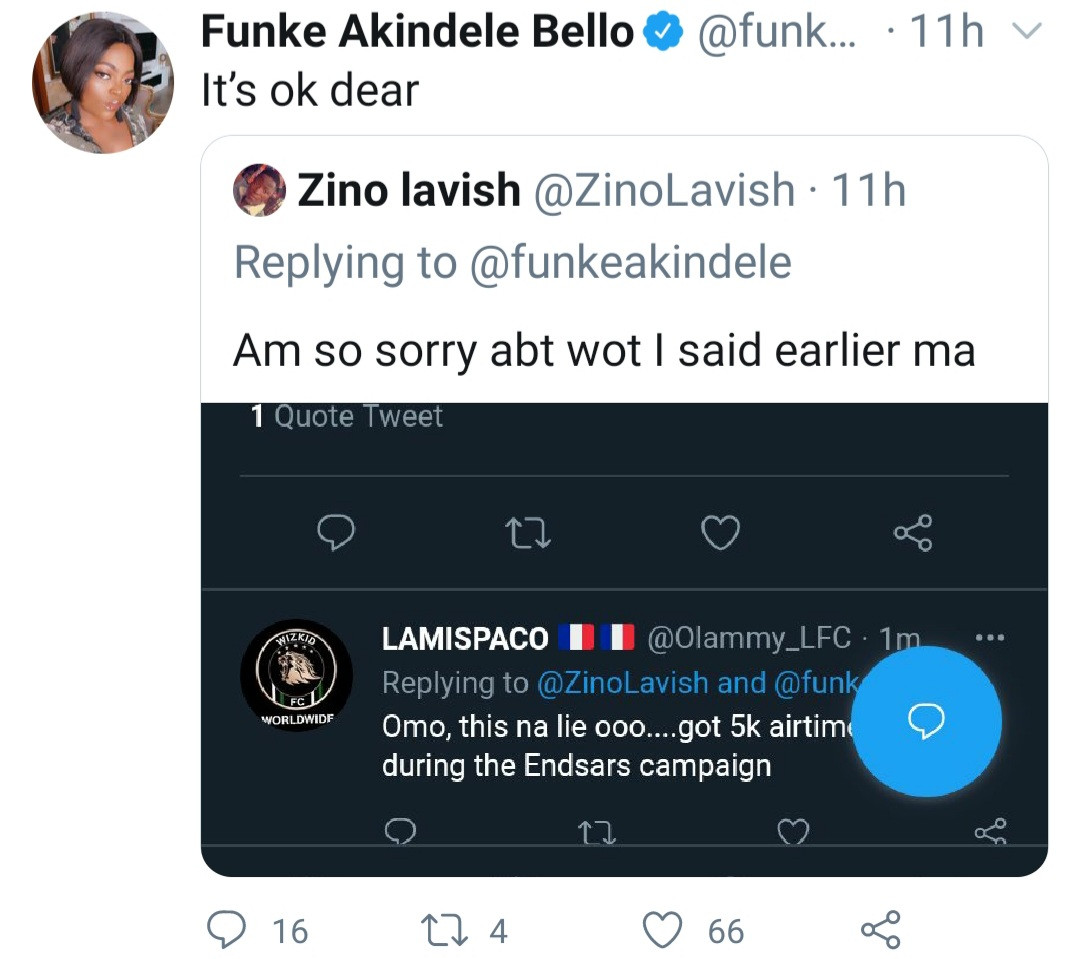
Task: Retweet icon under 1 Quote Tweet
Action: click(x=529, y=535)
